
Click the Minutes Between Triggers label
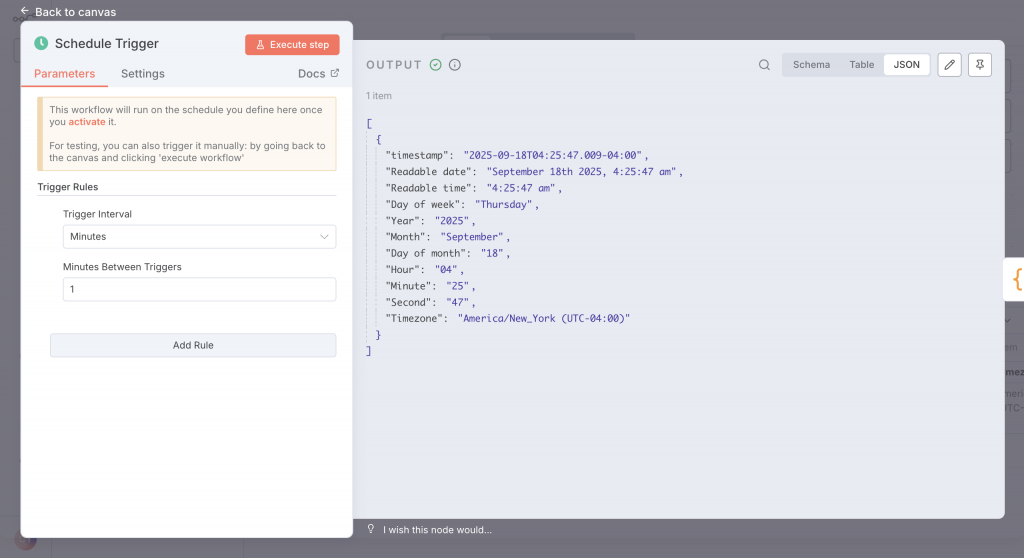click(122, 267)
